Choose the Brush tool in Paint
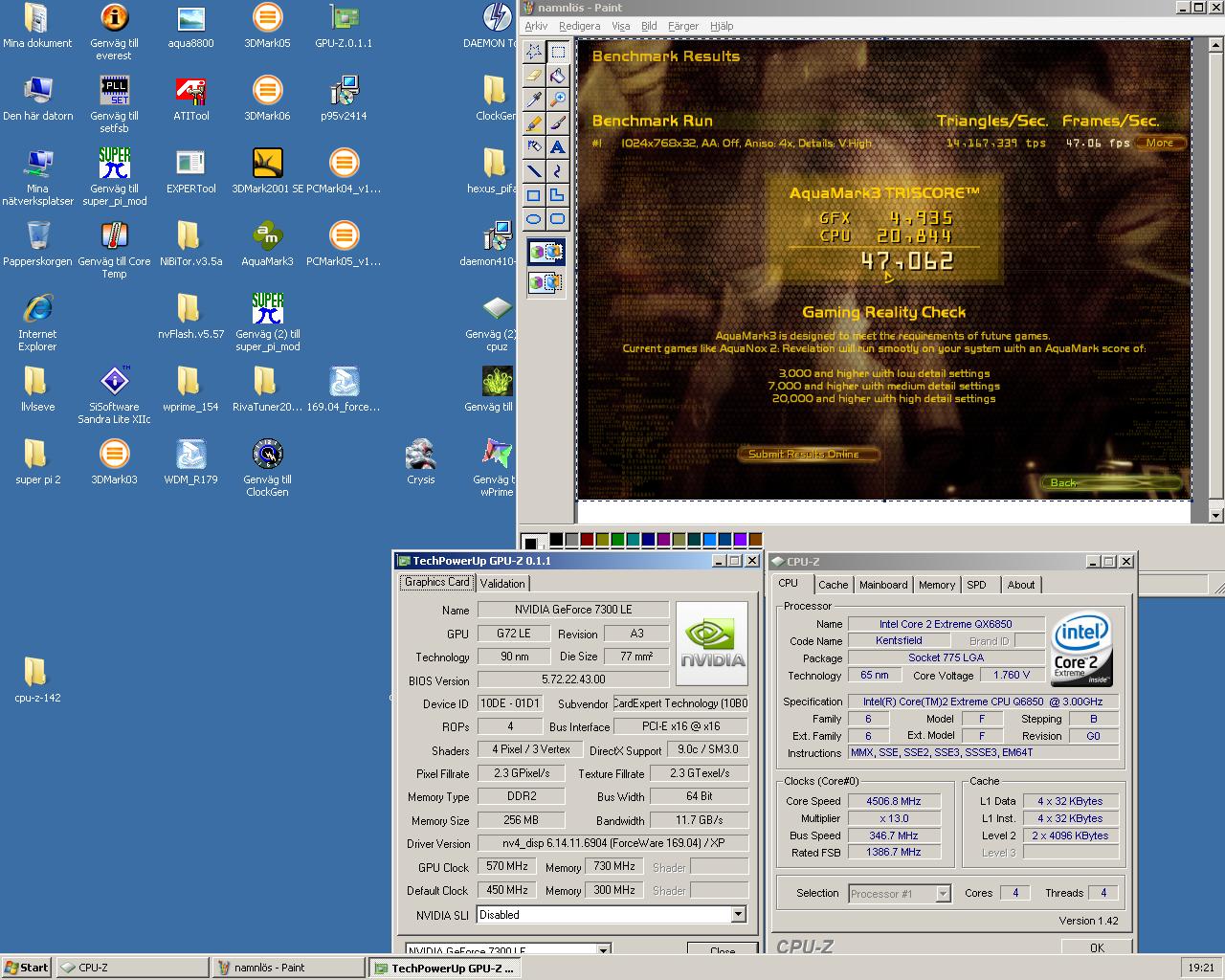This screenshot has width=1225, height=980. 558,123
